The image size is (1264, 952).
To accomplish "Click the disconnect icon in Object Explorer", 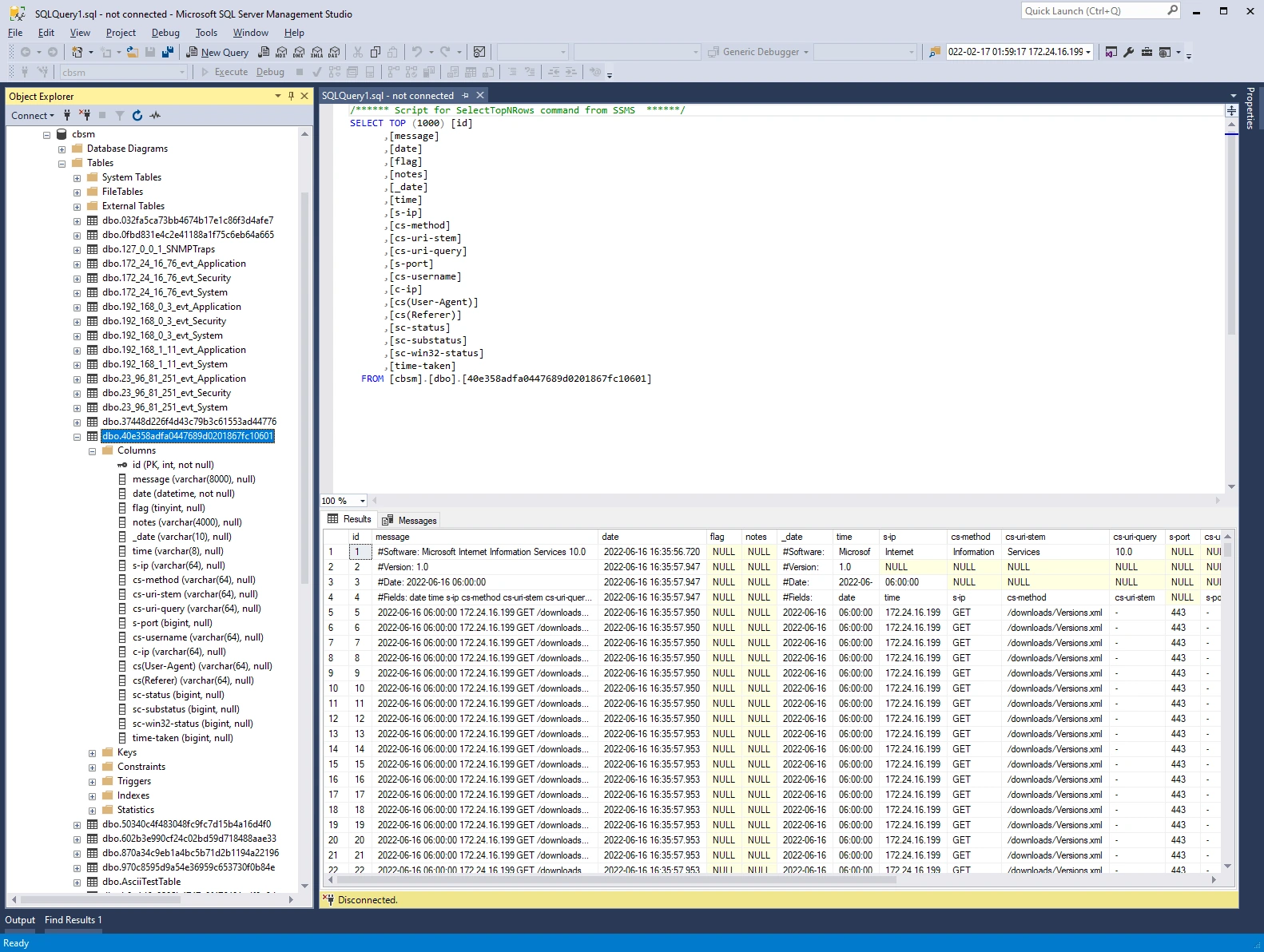I will pos(85,116).
